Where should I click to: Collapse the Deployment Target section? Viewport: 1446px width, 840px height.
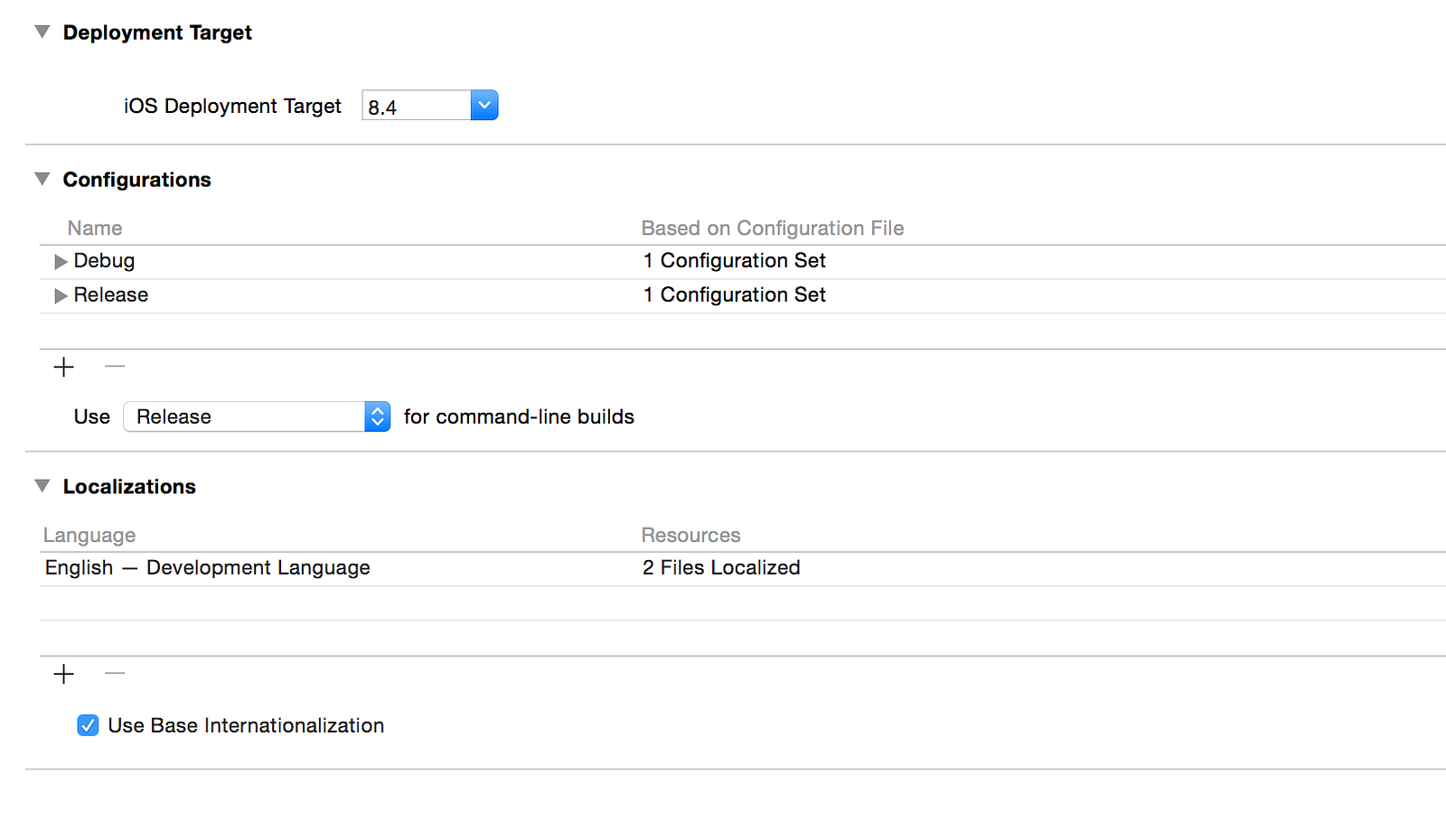tap(42, 33)
